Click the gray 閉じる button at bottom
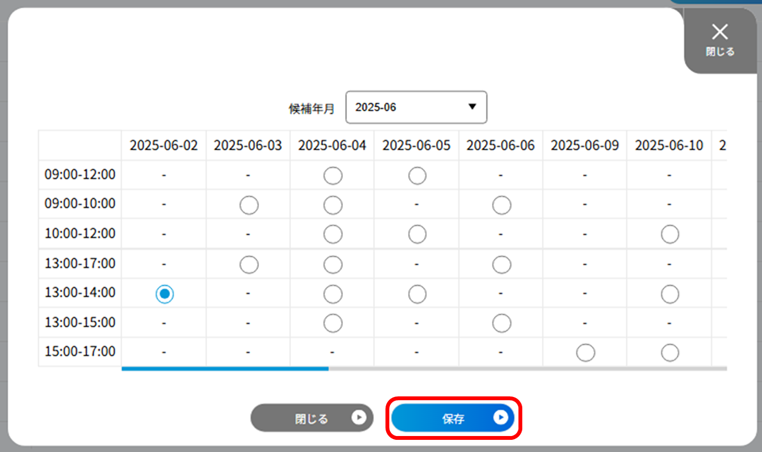The image size is (762, 452). pyautogui.click(x=312, y=418)
